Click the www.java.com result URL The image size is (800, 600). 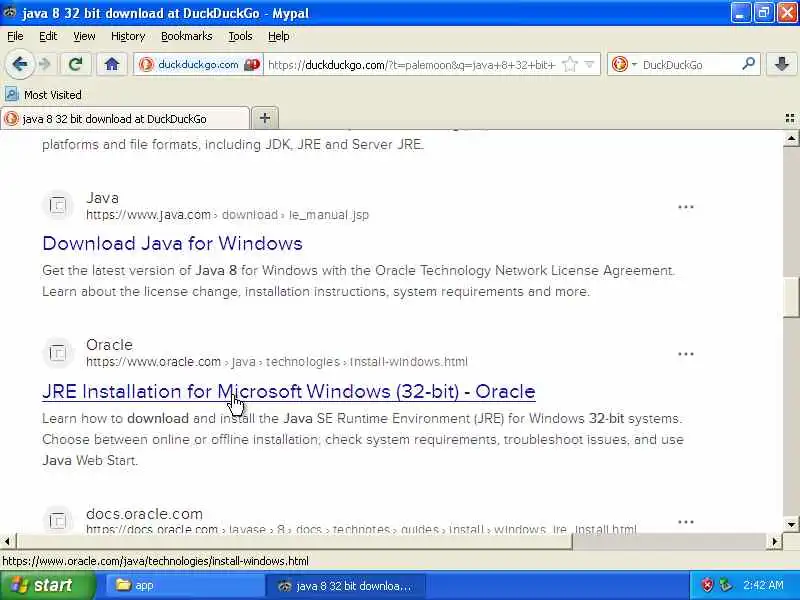click(x=228, y=215)
